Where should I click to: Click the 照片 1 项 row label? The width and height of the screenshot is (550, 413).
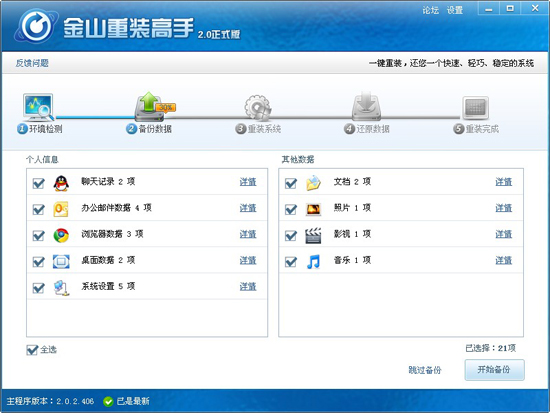(352, 208)
